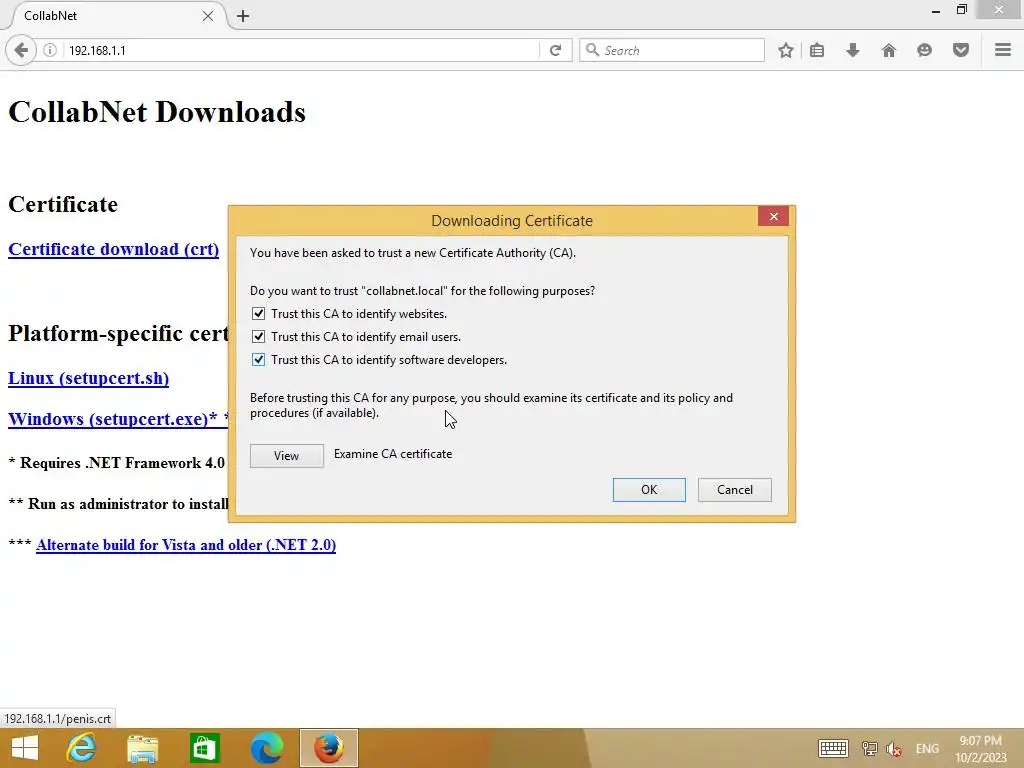1024x768 pixels.
Task: Click the 'CollabNet Downloads' heading
Action: (x=157, y=112)
